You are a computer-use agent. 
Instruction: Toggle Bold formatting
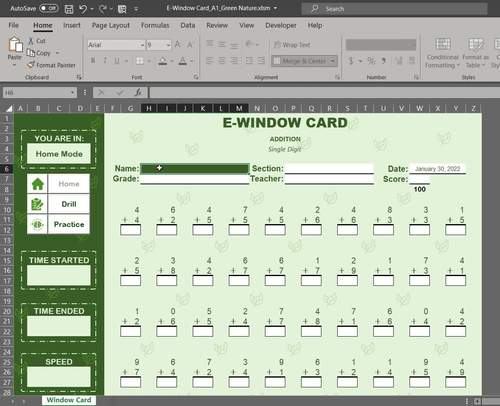93,61
